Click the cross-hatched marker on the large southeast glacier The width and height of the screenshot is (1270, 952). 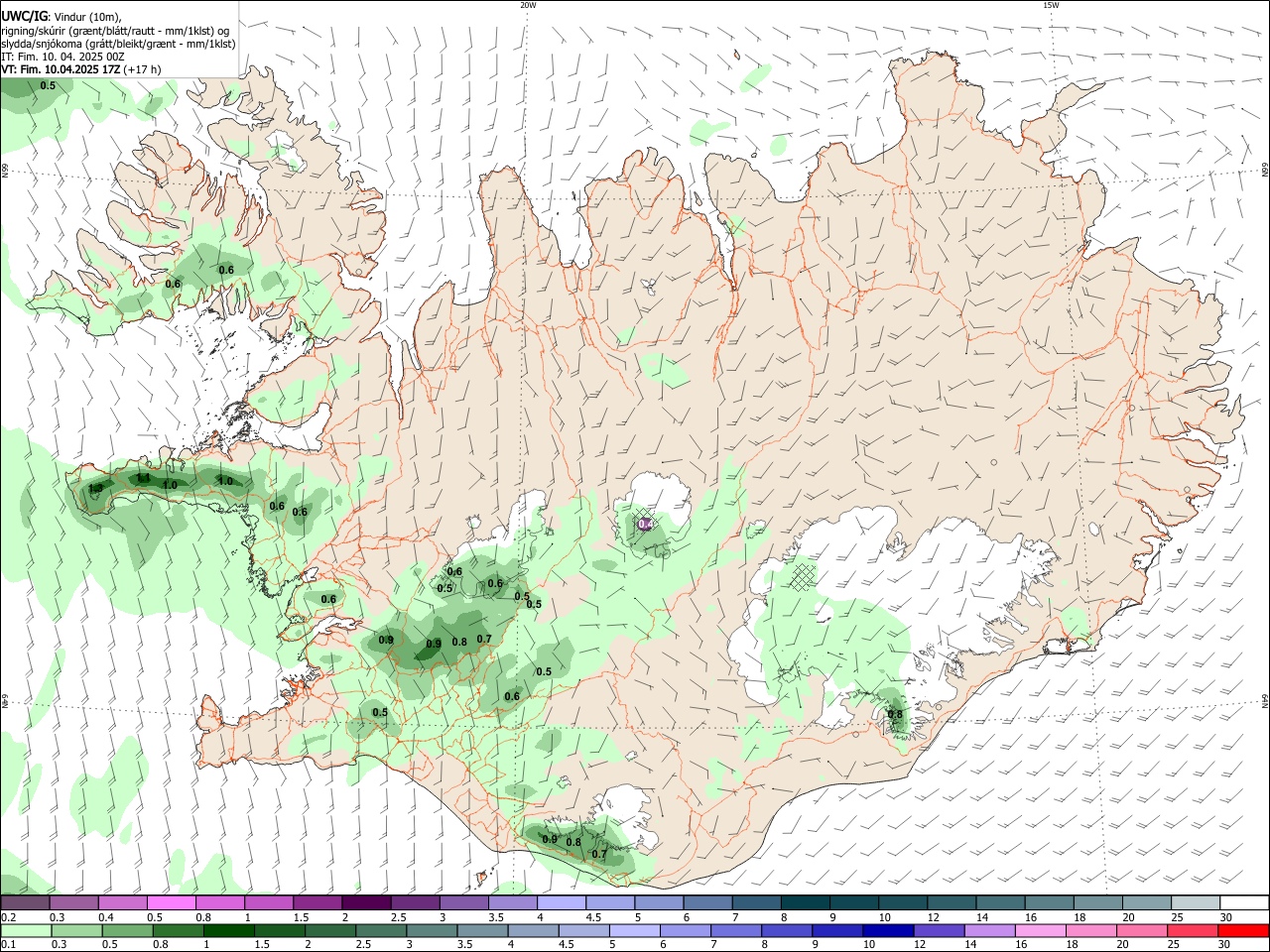point(802,576)
